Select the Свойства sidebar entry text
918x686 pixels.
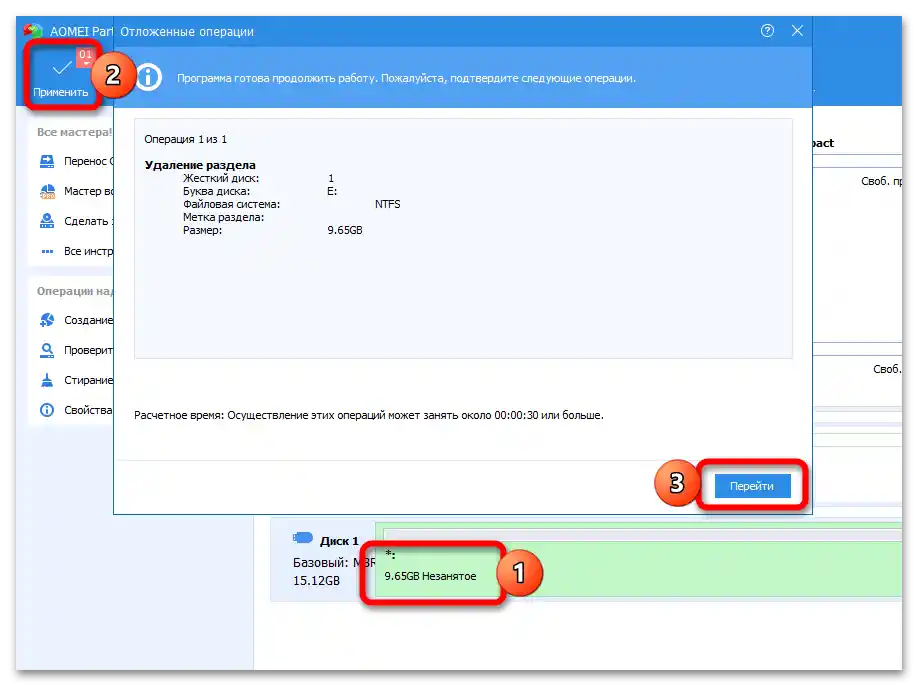(x=88, y=410)
